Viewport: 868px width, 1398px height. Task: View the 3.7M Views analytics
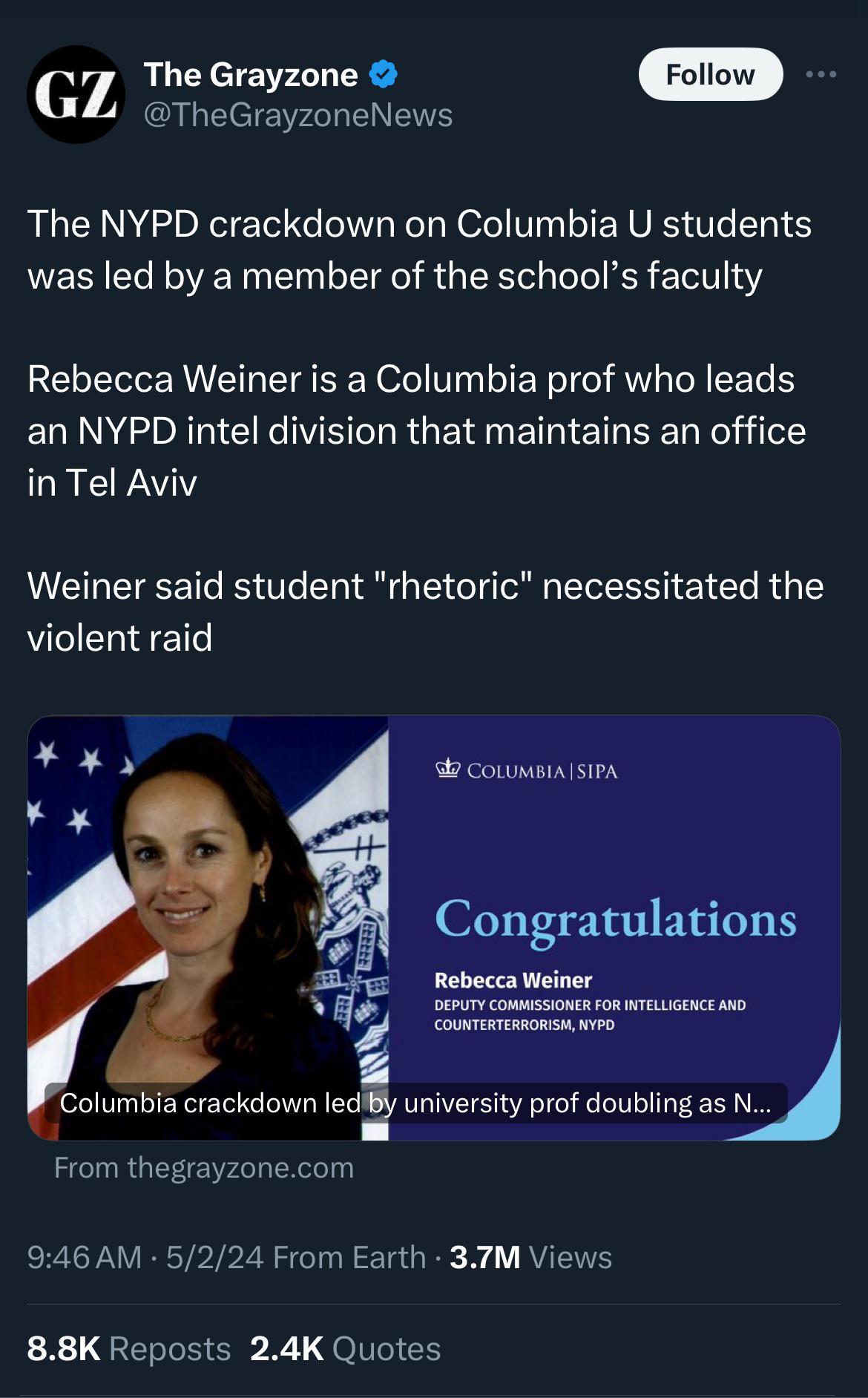point(530,1258)
